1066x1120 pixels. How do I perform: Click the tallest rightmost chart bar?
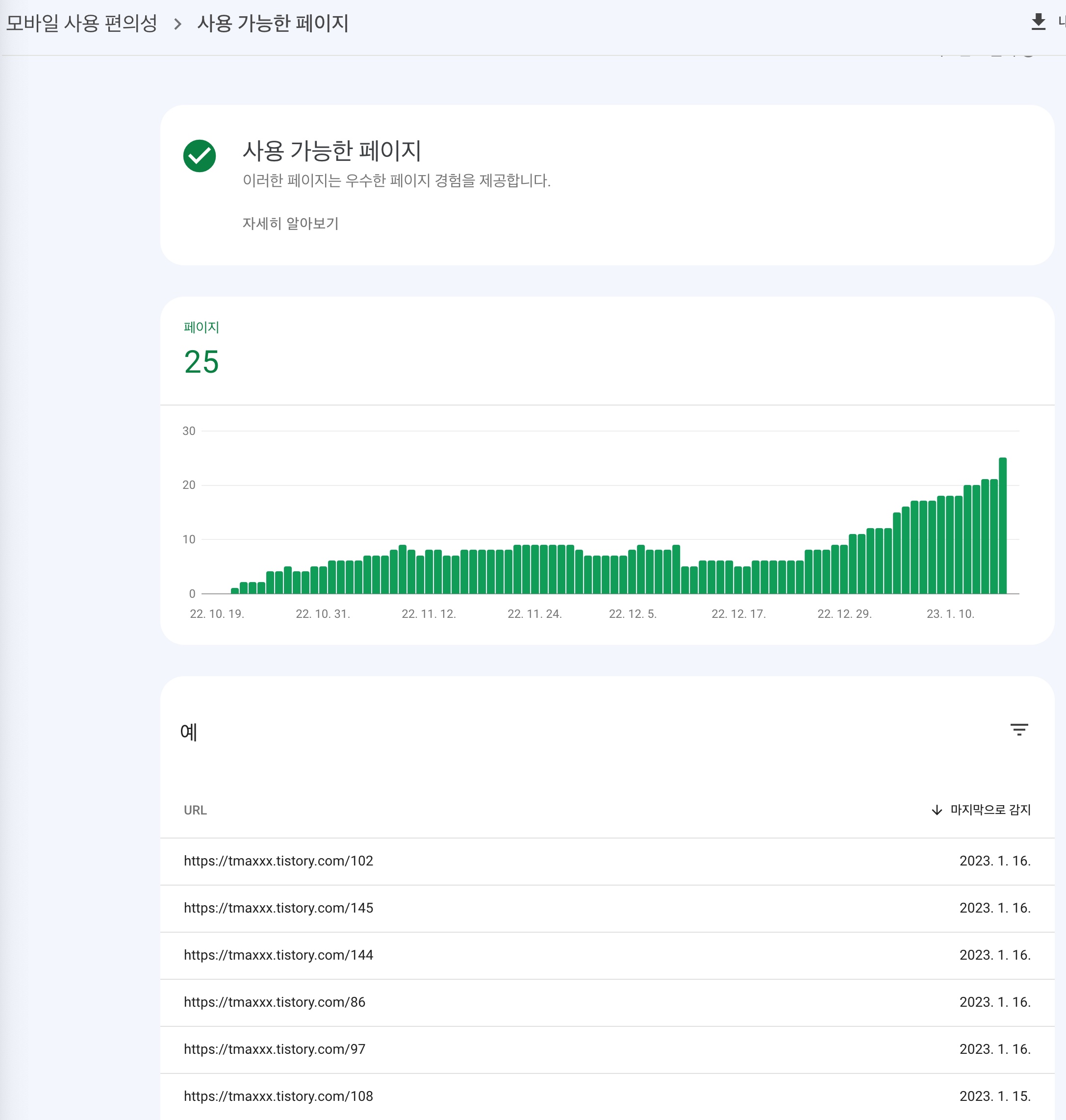point(1002,526)
